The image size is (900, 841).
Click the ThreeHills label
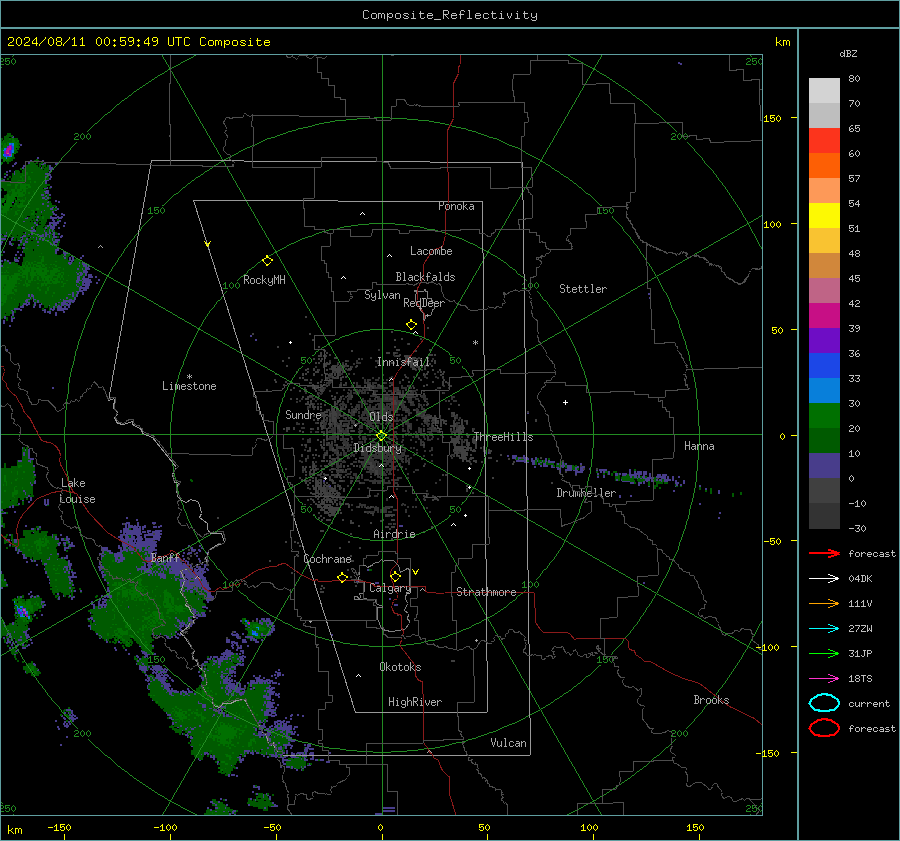pos(503,437)
